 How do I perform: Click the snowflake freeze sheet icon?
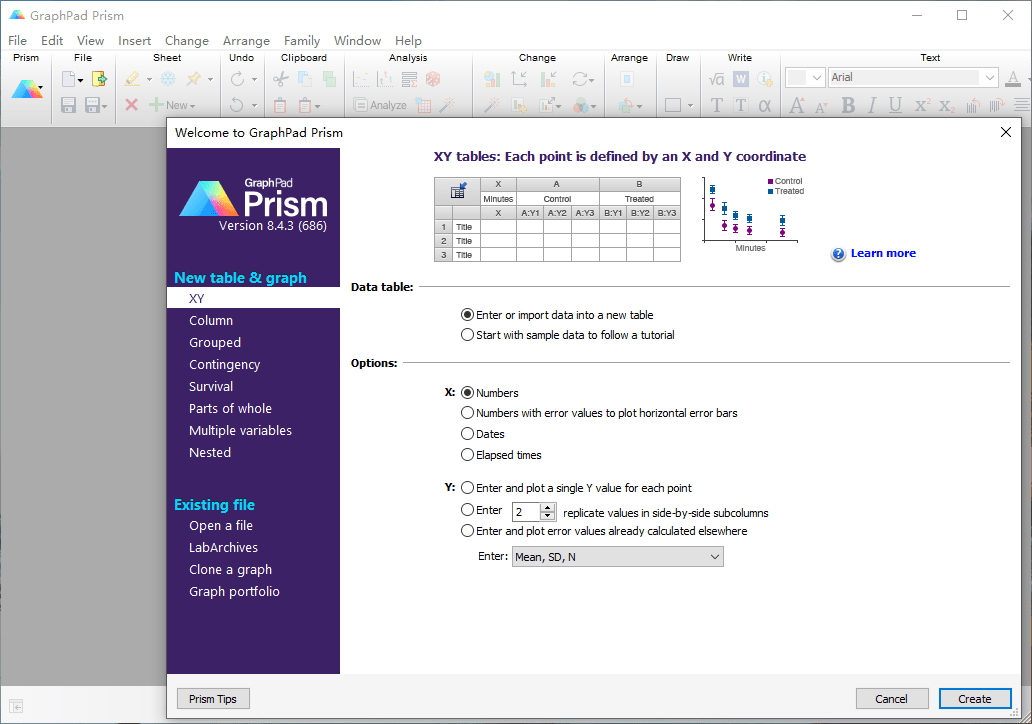(x=168, y=79)
